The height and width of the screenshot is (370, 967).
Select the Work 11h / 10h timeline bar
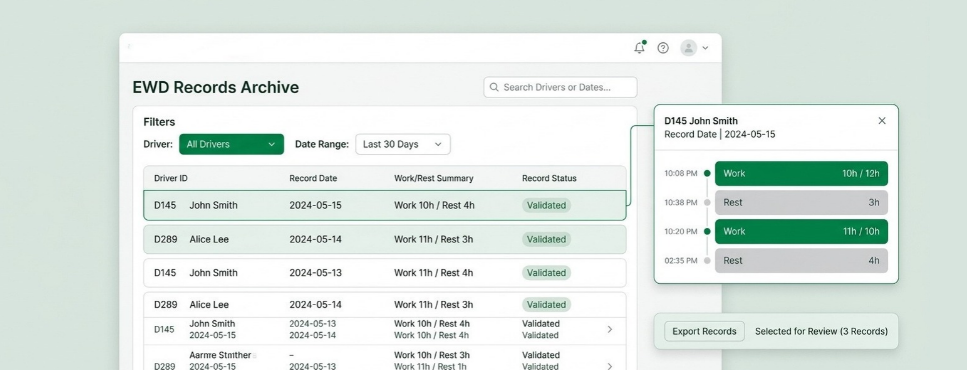click(801, 231)
